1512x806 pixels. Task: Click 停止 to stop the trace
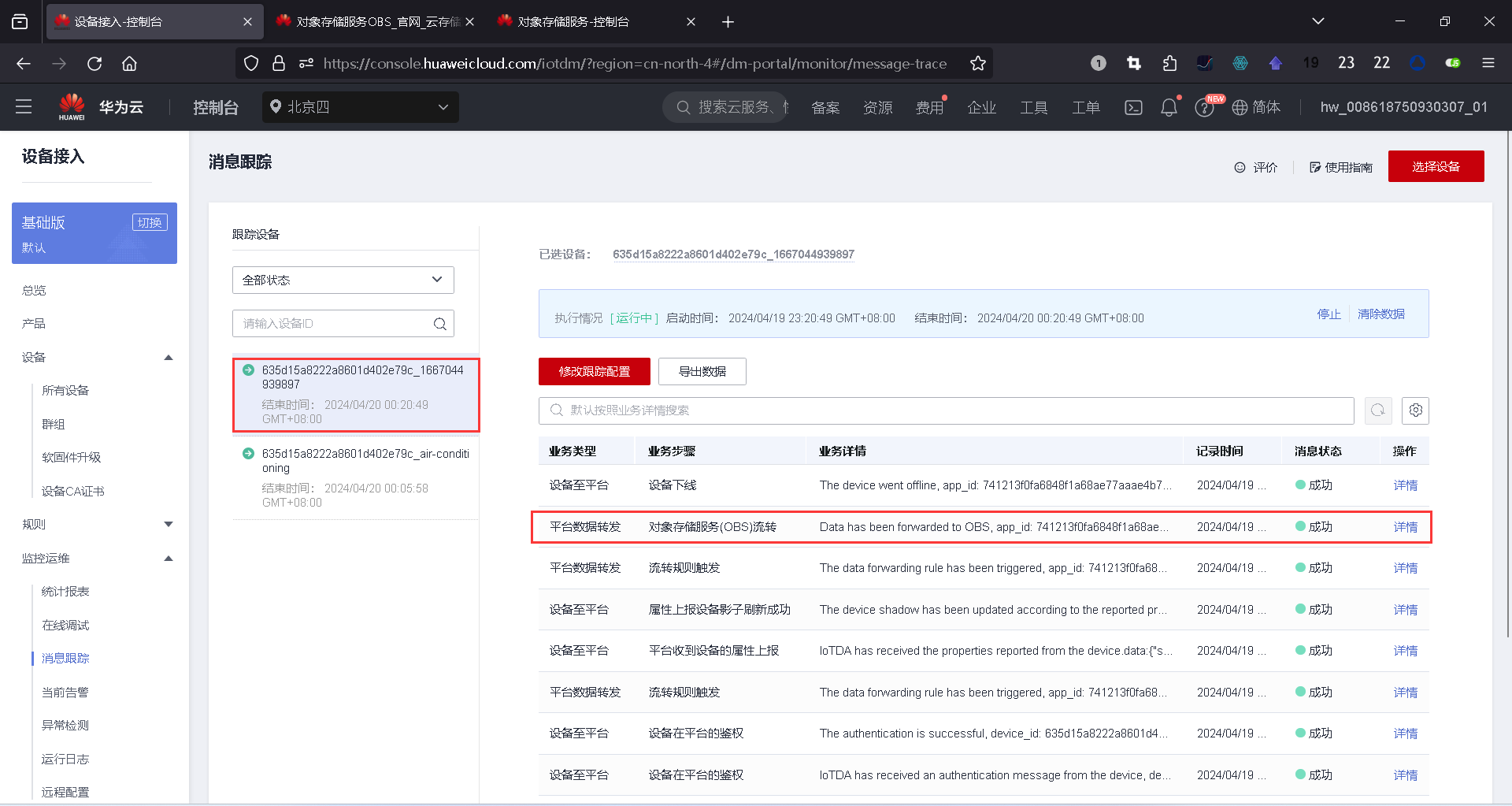[1329, 314]
